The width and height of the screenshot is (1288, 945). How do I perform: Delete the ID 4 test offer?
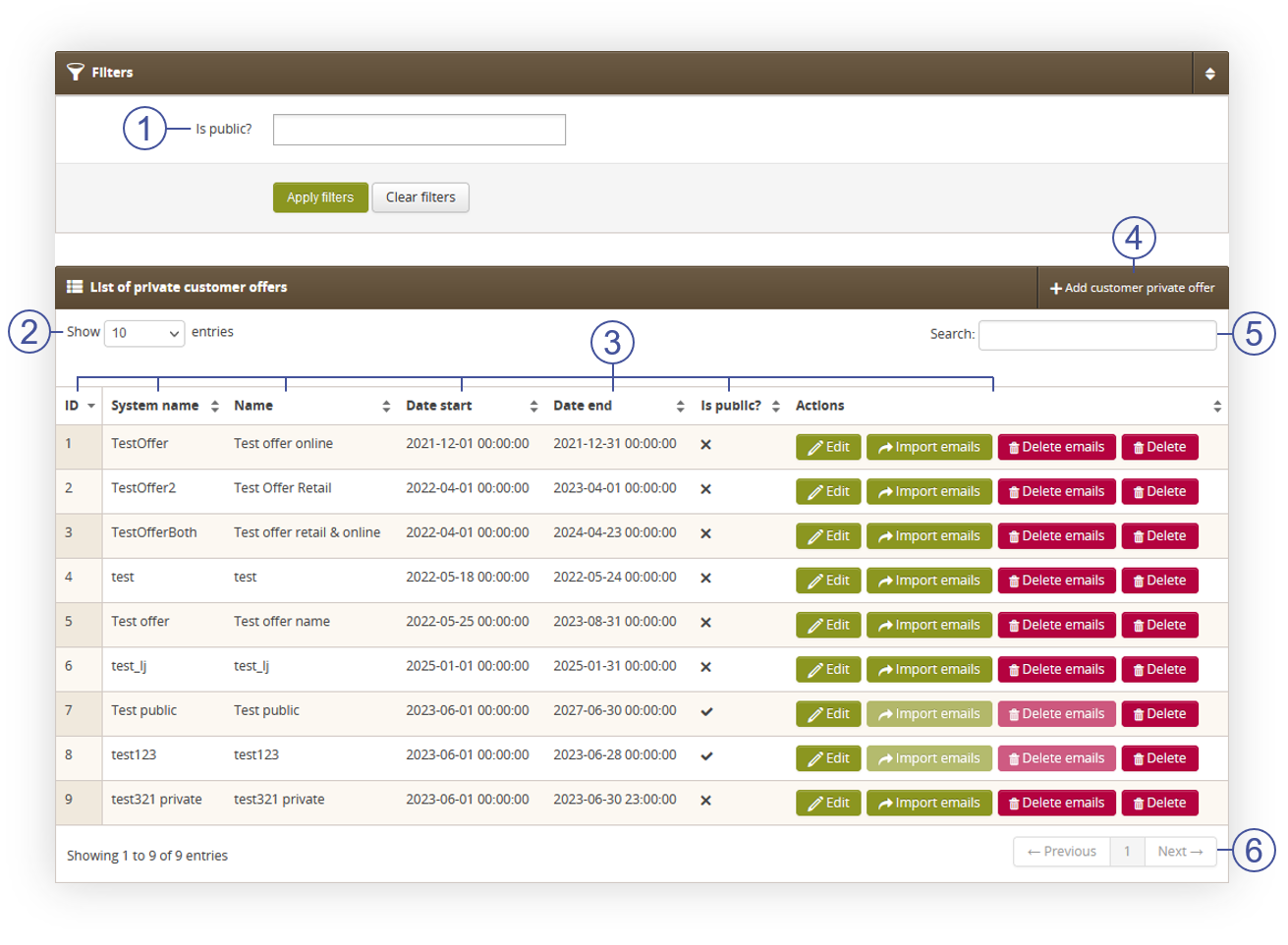[1160, 581]
